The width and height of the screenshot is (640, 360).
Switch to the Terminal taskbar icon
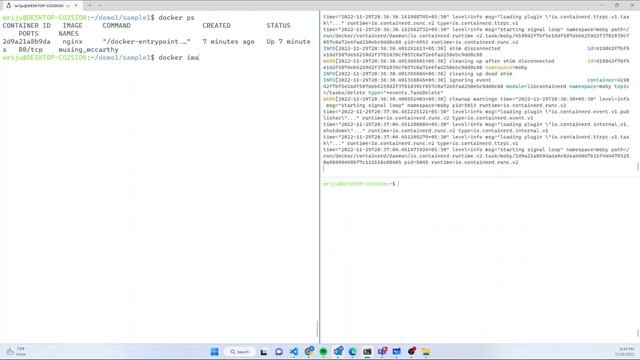click(x=367, y=352)
